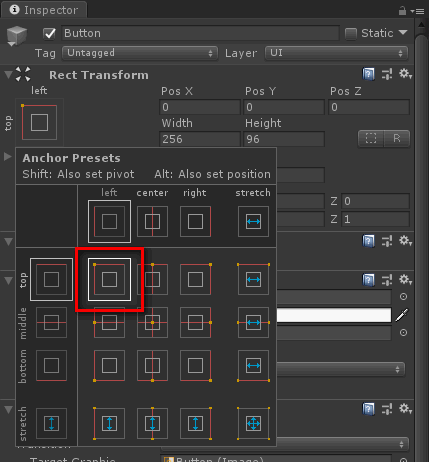Choose the bottom row header preset
The image size is (429, 462).
point(51,365)
